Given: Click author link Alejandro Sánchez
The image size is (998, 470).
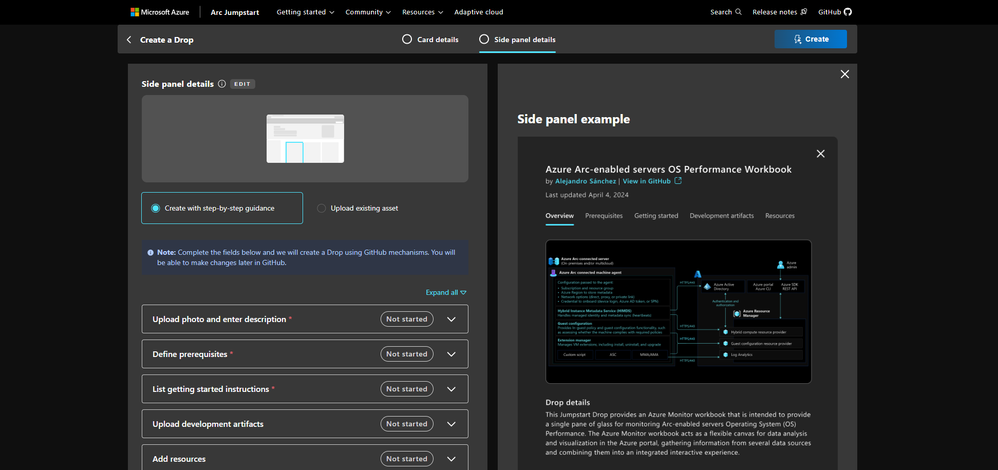Looking at the screenshot, I should [586, 181].
